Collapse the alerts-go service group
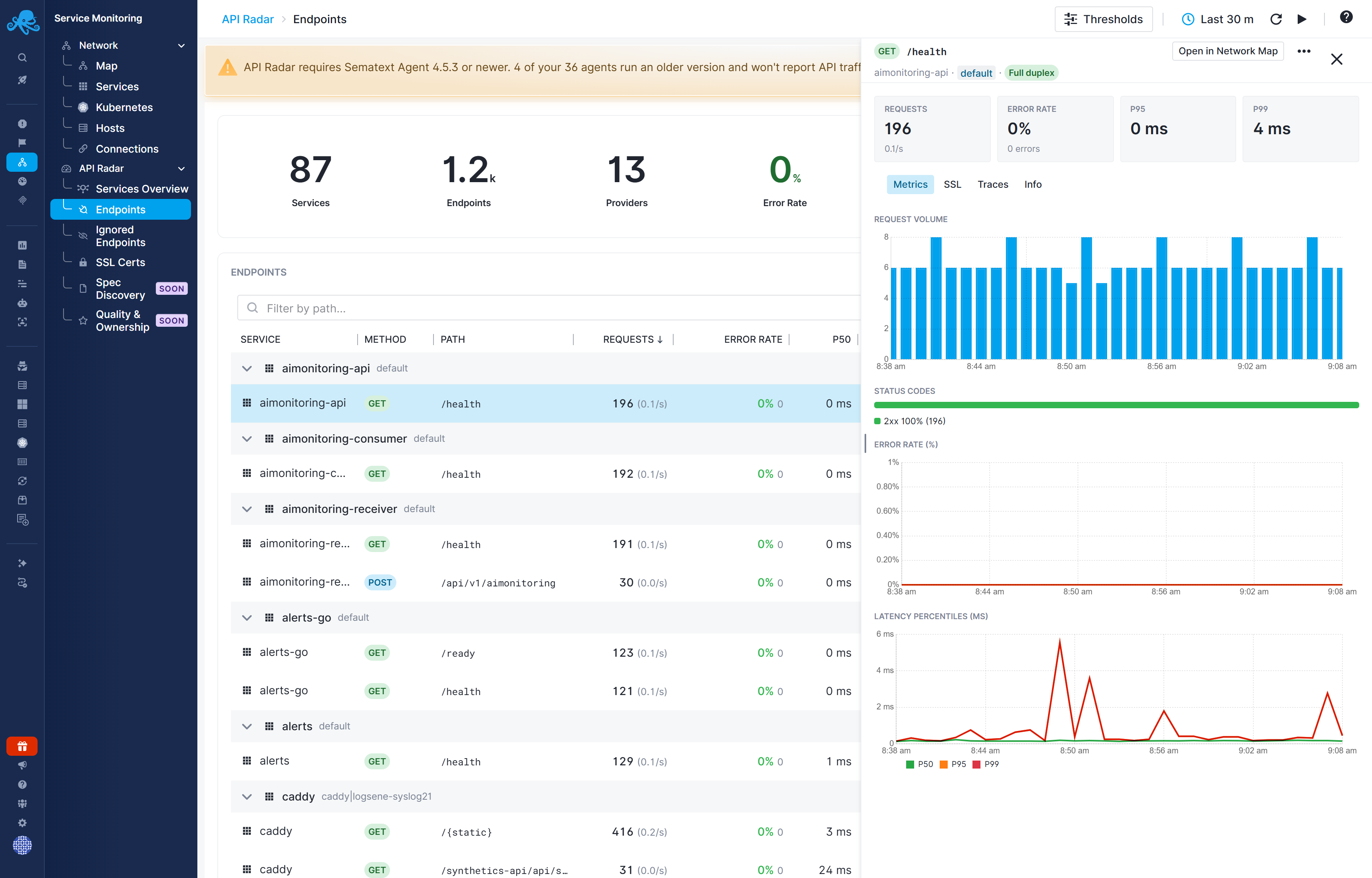The height and width of the screenshot is (878, 1372). point(247,618)
